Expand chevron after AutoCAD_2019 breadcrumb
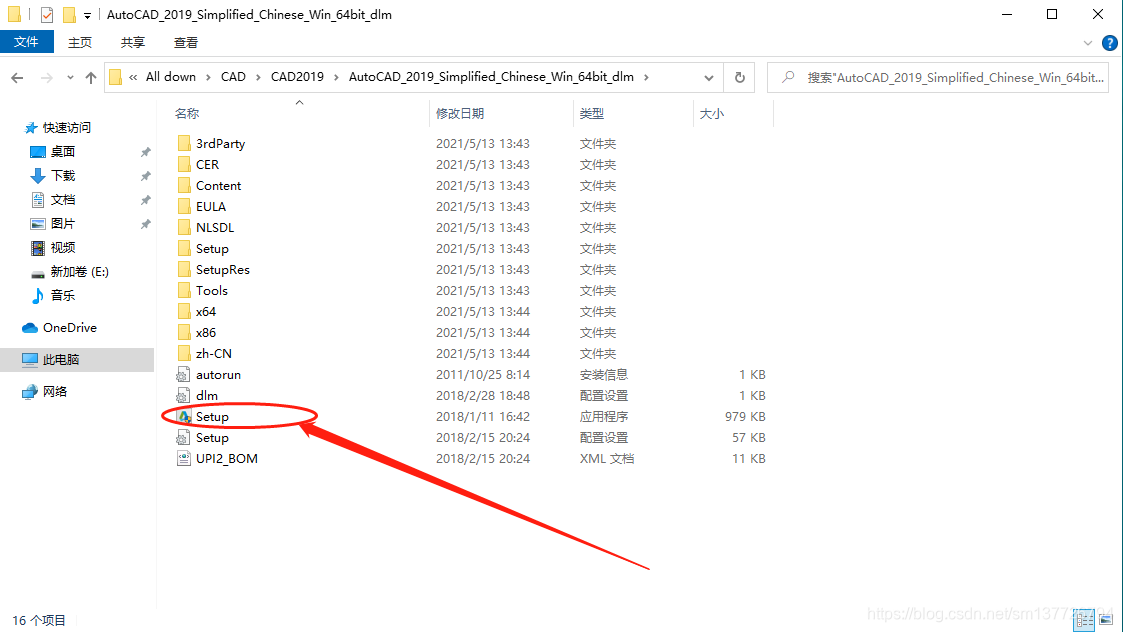The width and height of the screenshot is (1123, 632). [x=646, y=77]
